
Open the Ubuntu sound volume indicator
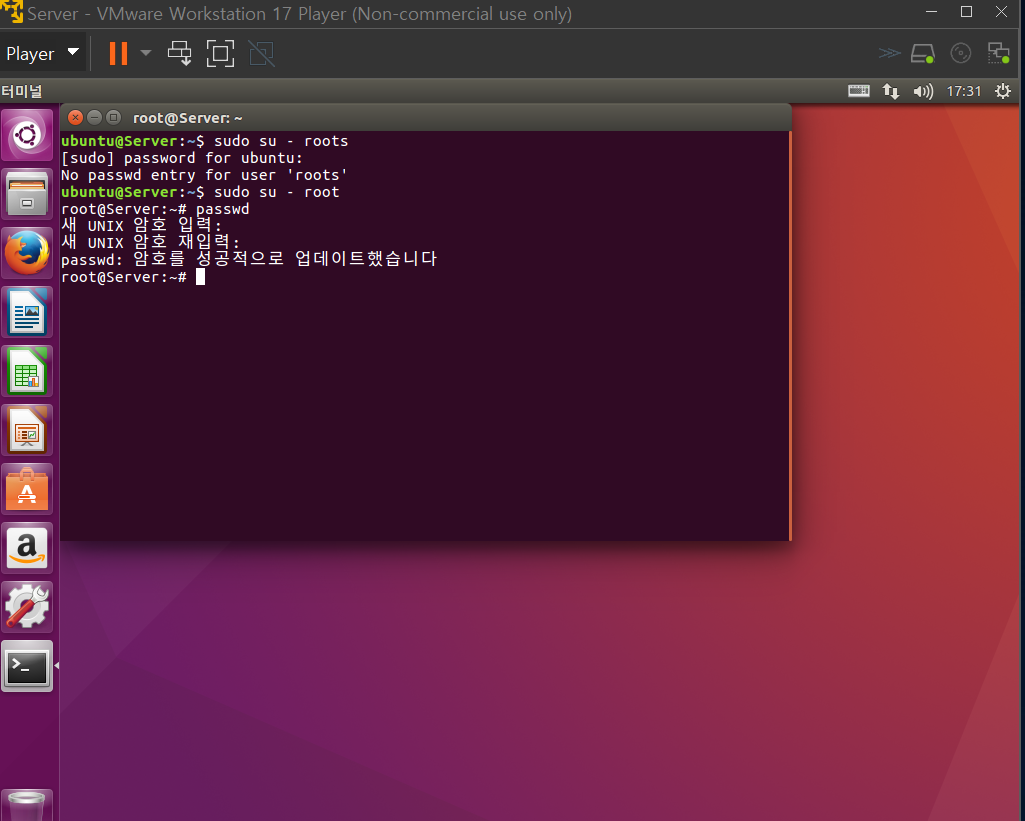point(923,91)
